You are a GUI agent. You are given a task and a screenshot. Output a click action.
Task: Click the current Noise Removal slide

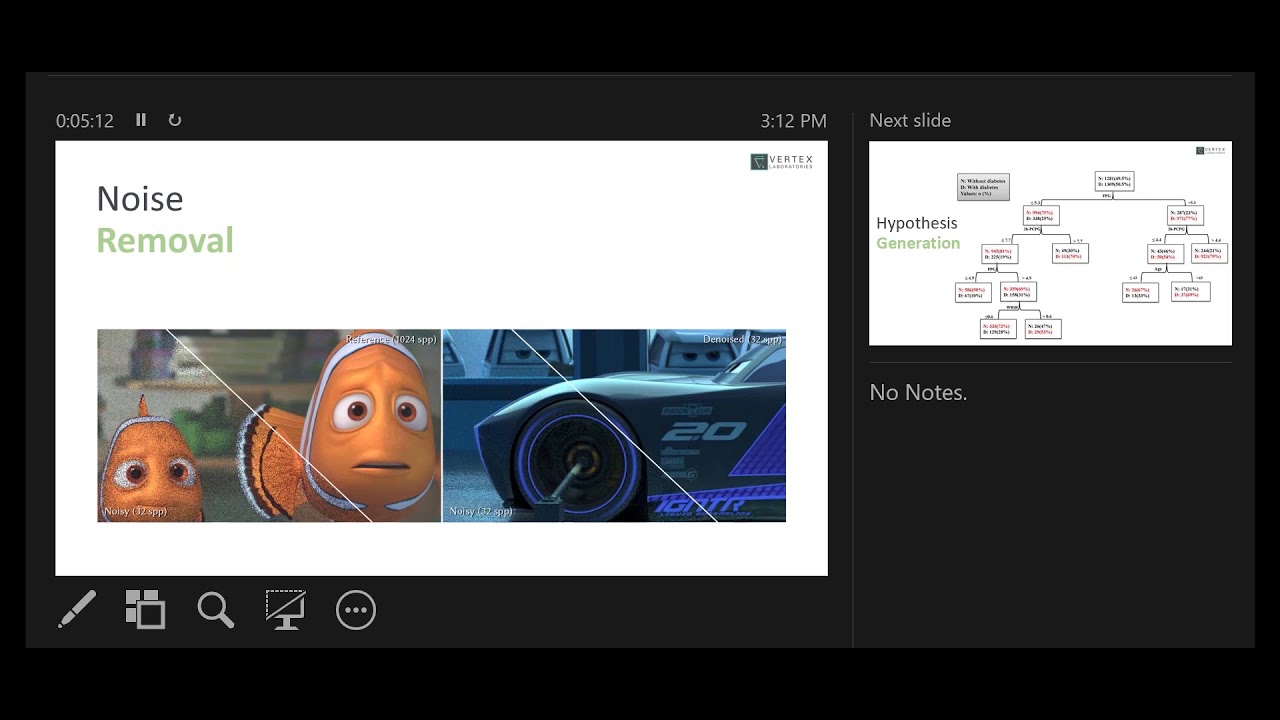coord(441,358)
